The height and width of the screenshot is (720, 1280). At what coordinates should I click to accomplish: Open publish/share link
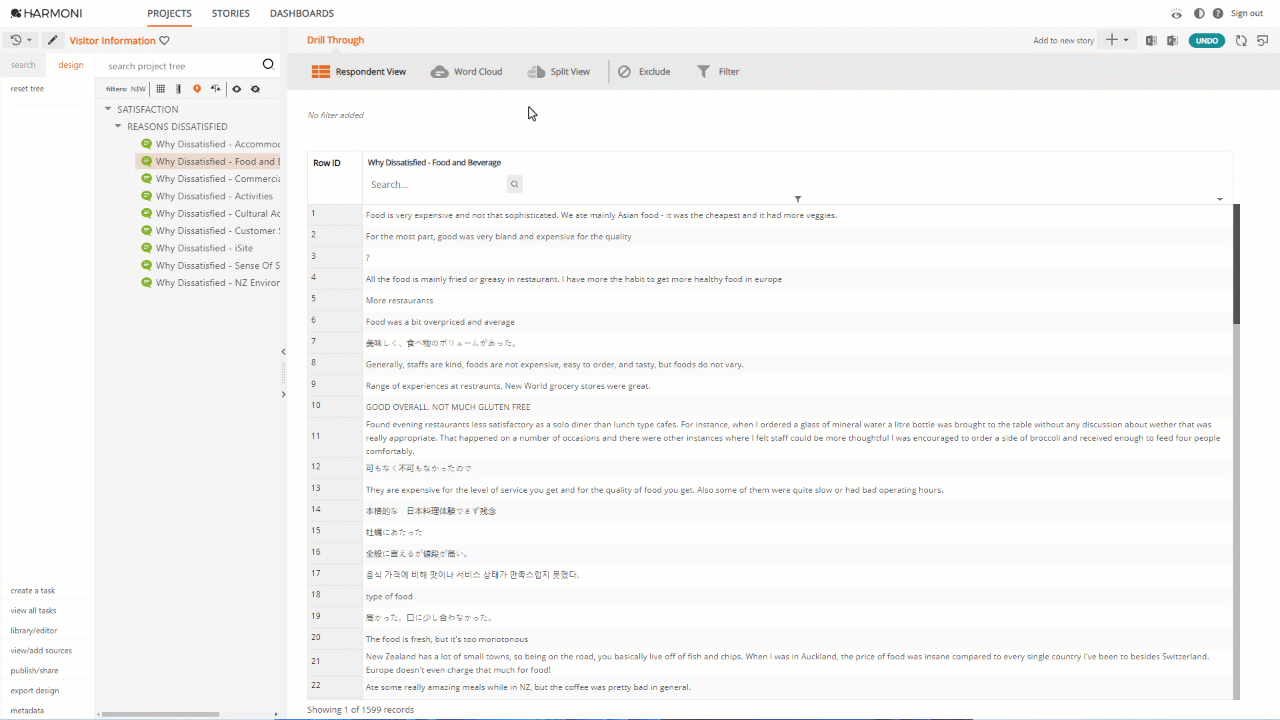pos(34,670)
